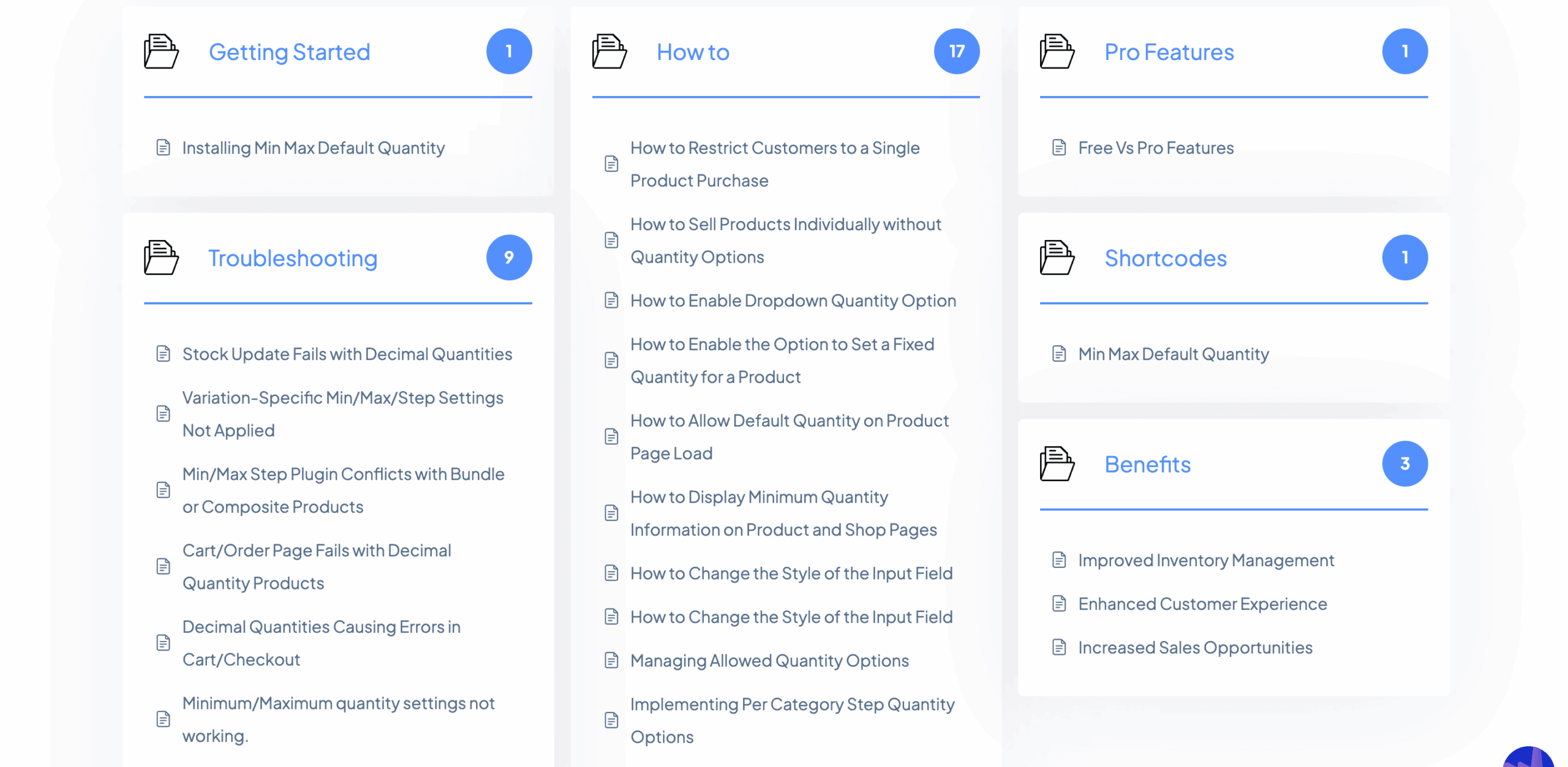
Task: Open Increased Sales Opportunities article
Action: coord(1195,648)
